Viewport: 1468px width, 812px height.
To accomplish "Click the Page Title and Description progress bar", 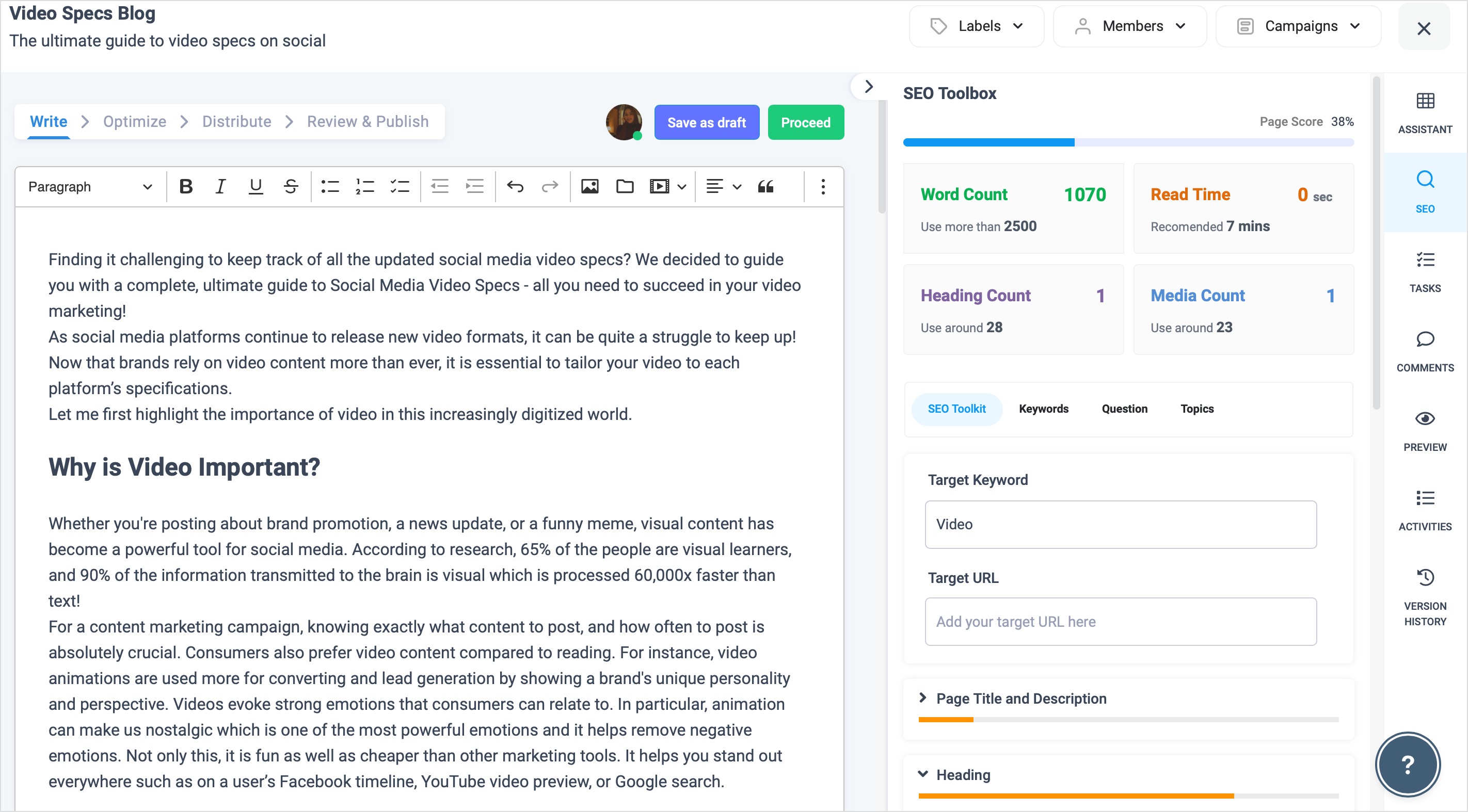I will [x=1128, y=720].
